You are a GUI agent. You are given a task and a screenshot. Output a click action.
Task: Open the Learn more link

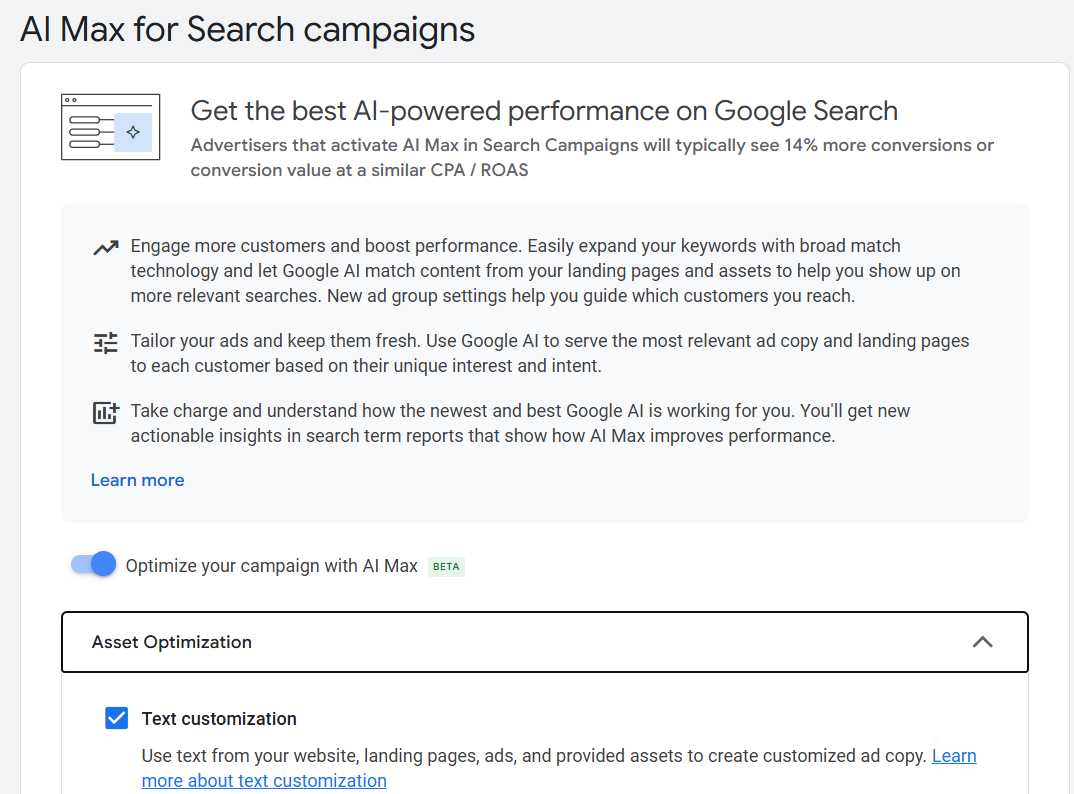(x=137, y=480)
